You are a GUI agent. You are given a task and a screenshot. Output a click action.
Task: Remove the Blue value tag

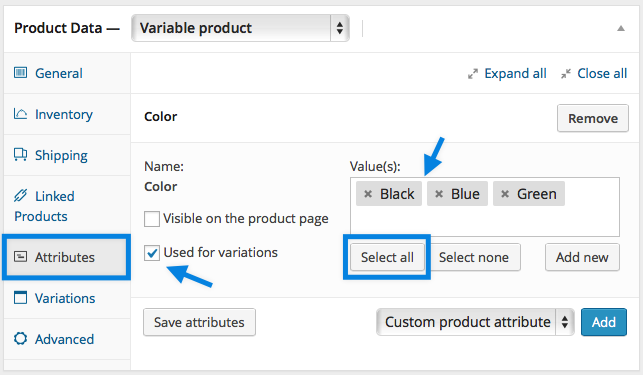[439, 194]
